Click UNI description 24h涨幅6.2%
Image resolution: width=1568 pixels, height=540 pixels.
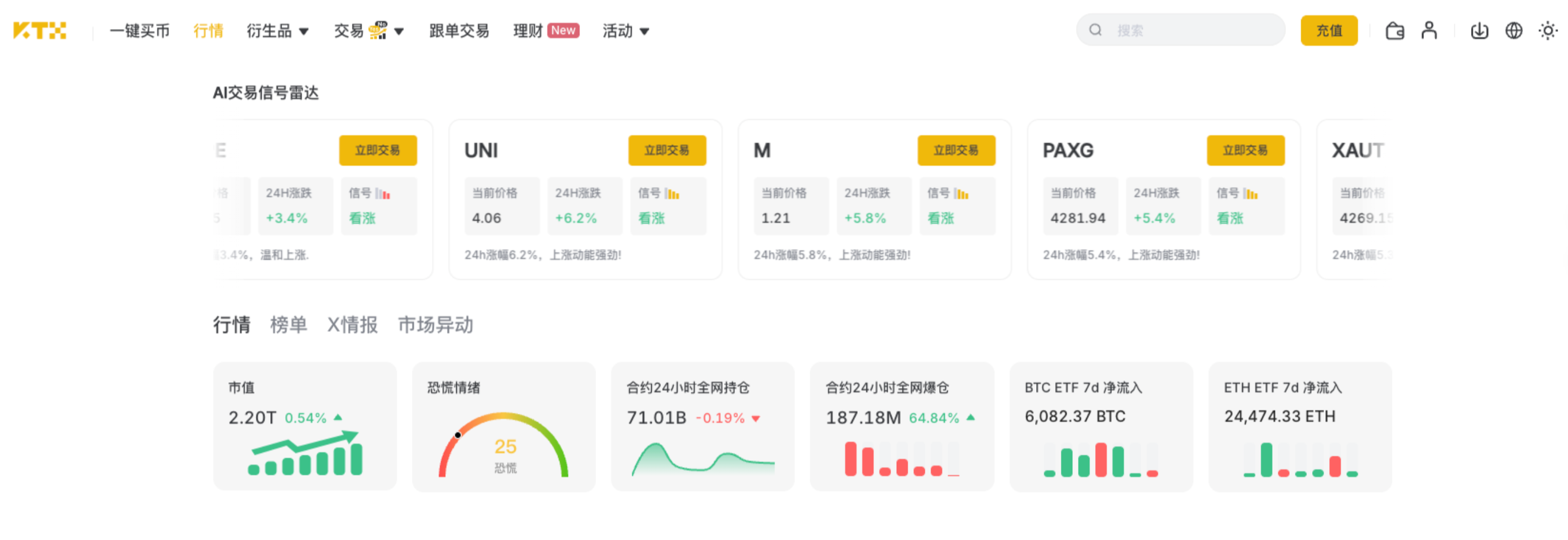(x=542, y=255)
